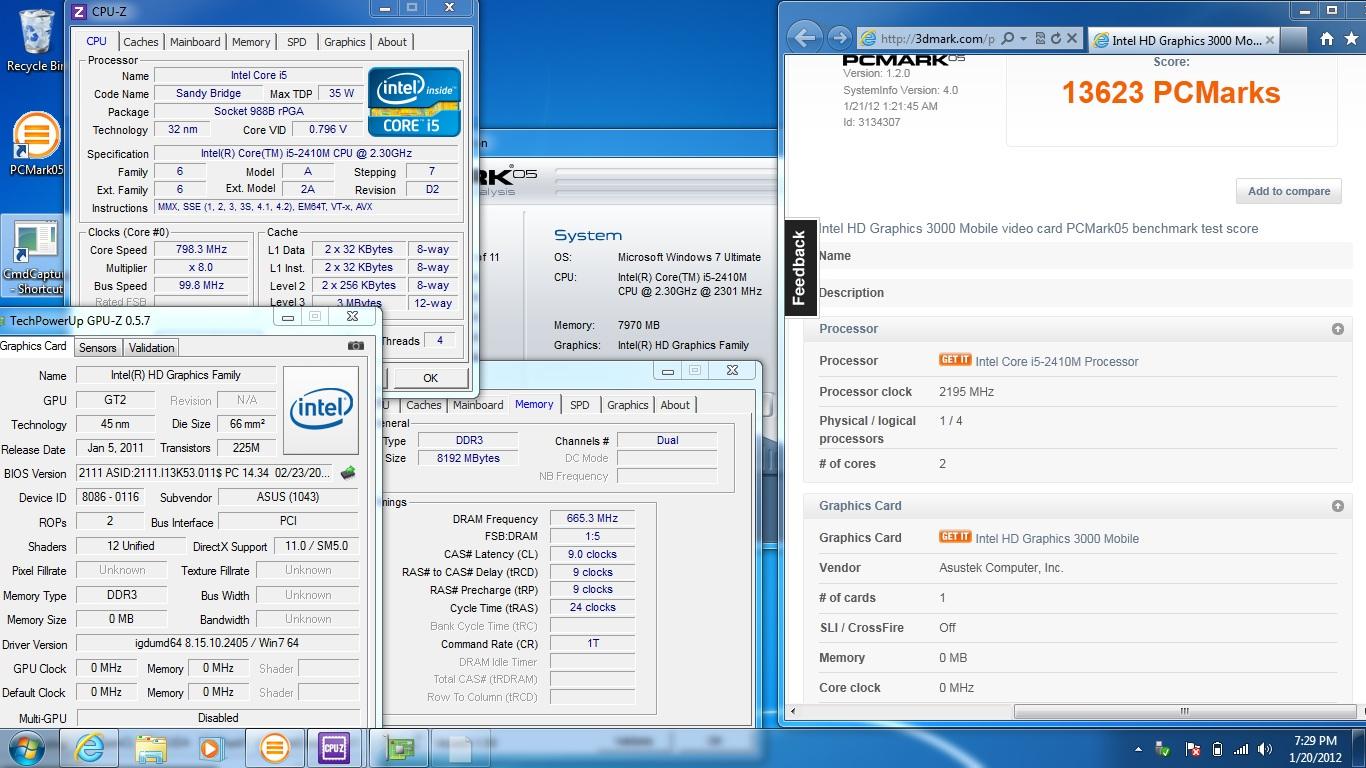The height and width of the screenshot is (768, 1366).
Task: Click the Graphics Card GET IT badge
Action: [955, 537]
